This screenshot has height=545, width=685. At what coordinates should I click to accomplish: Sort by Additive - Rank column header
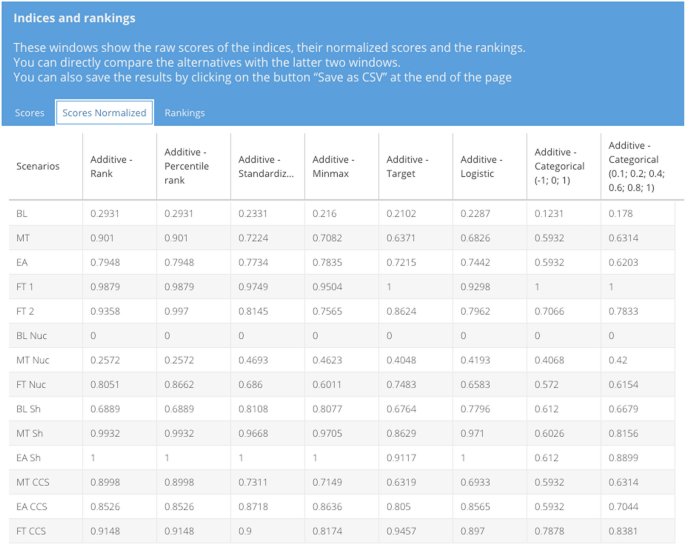pyautogui.click(x=110, y=166)
